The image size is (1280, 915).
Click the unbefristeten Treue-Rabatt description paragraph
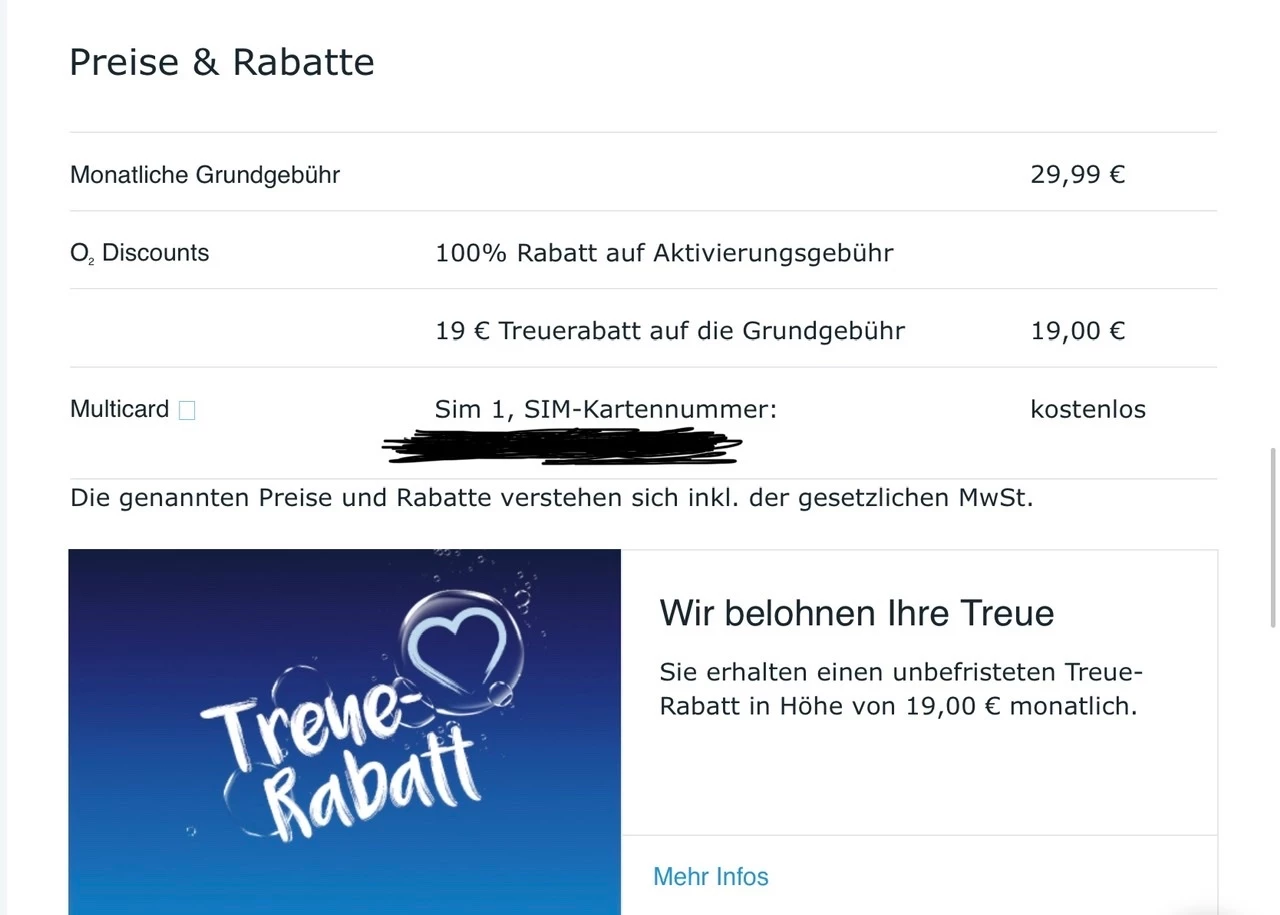click(898, 689)
